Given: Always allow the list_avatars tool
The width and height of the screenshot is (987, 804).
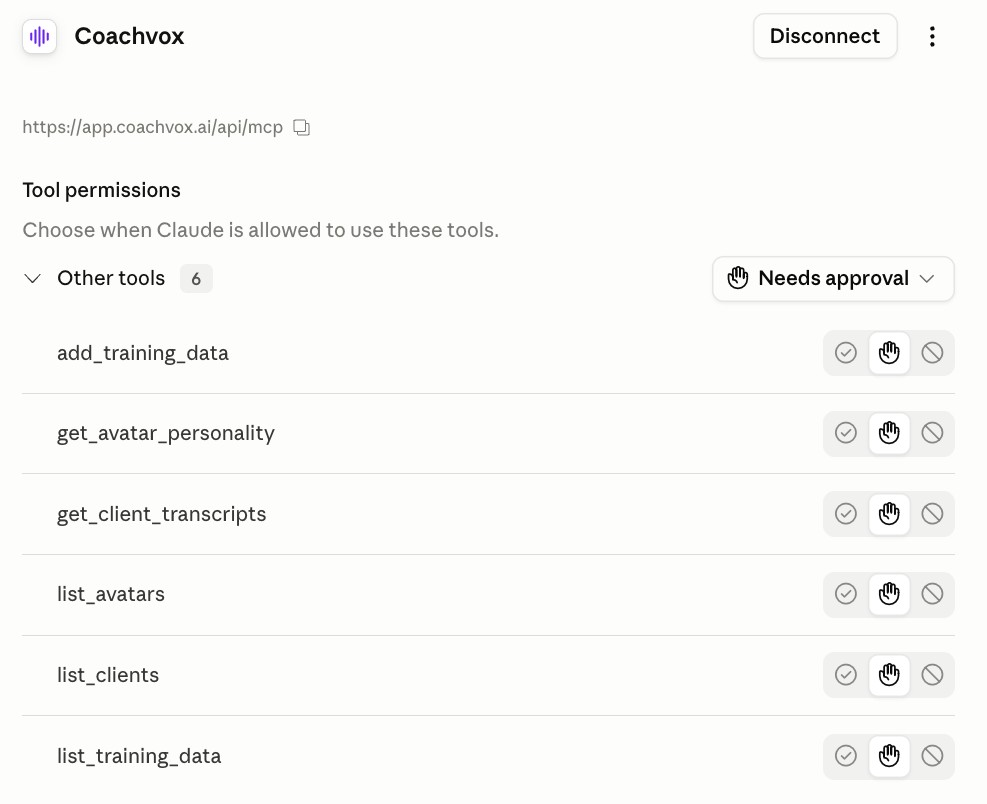Looking at the screenshot, I should coord(846,594).
